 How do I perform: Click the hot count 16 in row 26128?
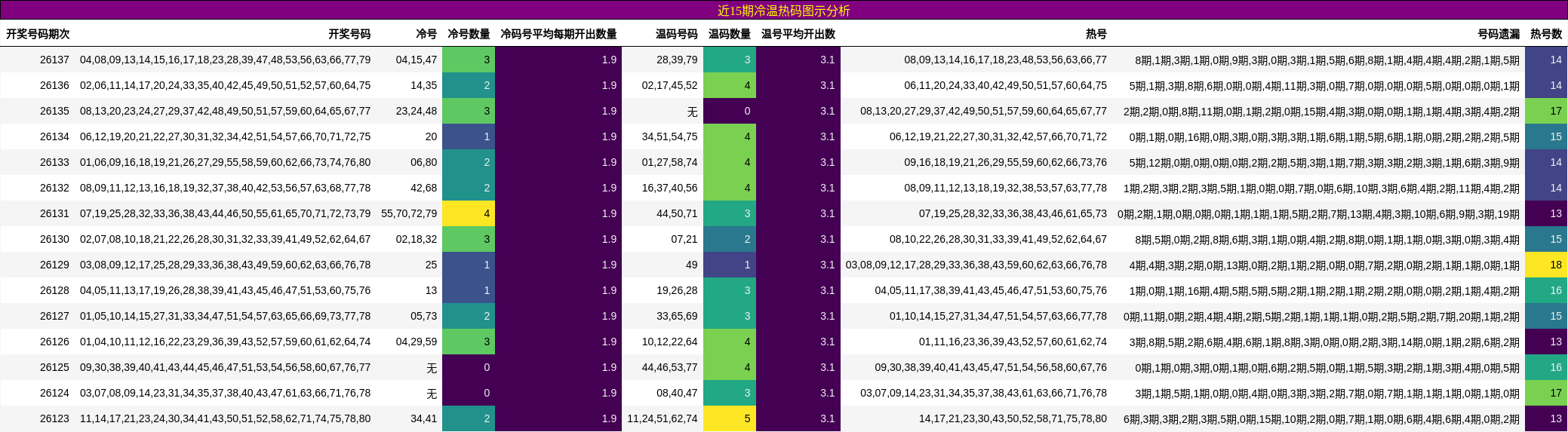[1546, 290]
